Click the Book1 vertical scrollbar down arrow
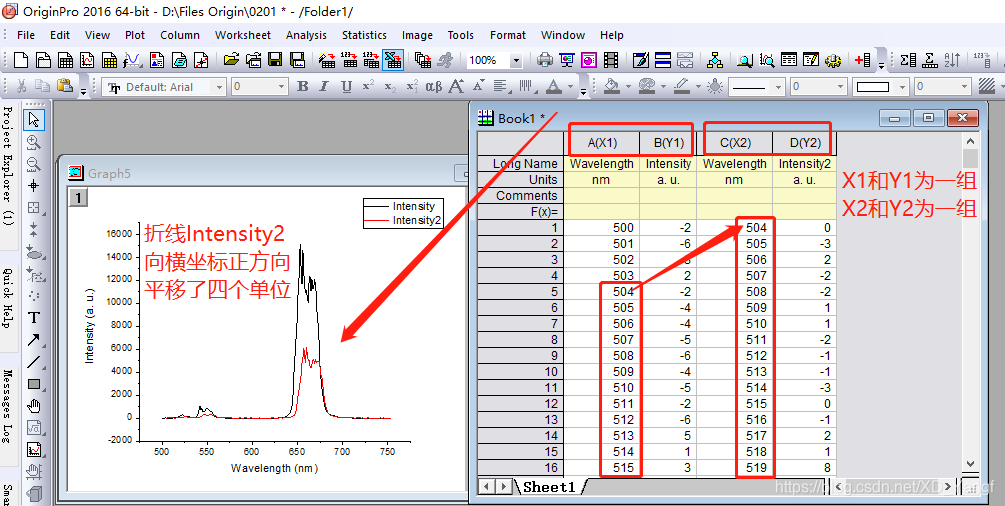The width and height of the screenshot is (1005, 506). point(970,464)
